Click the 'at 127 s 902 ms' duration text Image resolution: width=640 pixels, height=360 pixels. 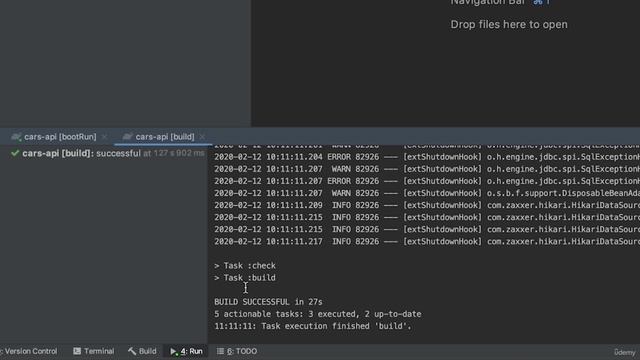click(x=174, y=153)
